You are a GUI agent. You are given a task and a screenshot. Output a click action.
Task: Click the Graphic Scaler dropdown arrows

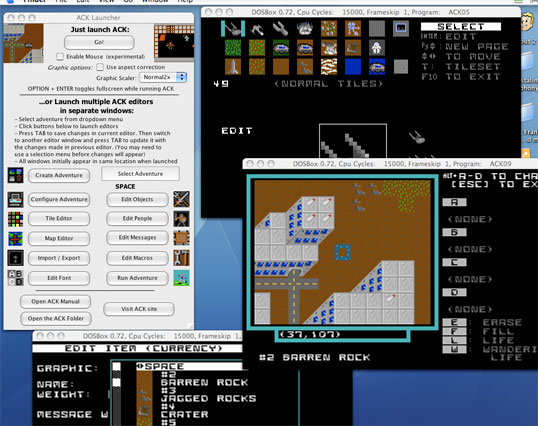pyautogui.click(x=182, y=78)
